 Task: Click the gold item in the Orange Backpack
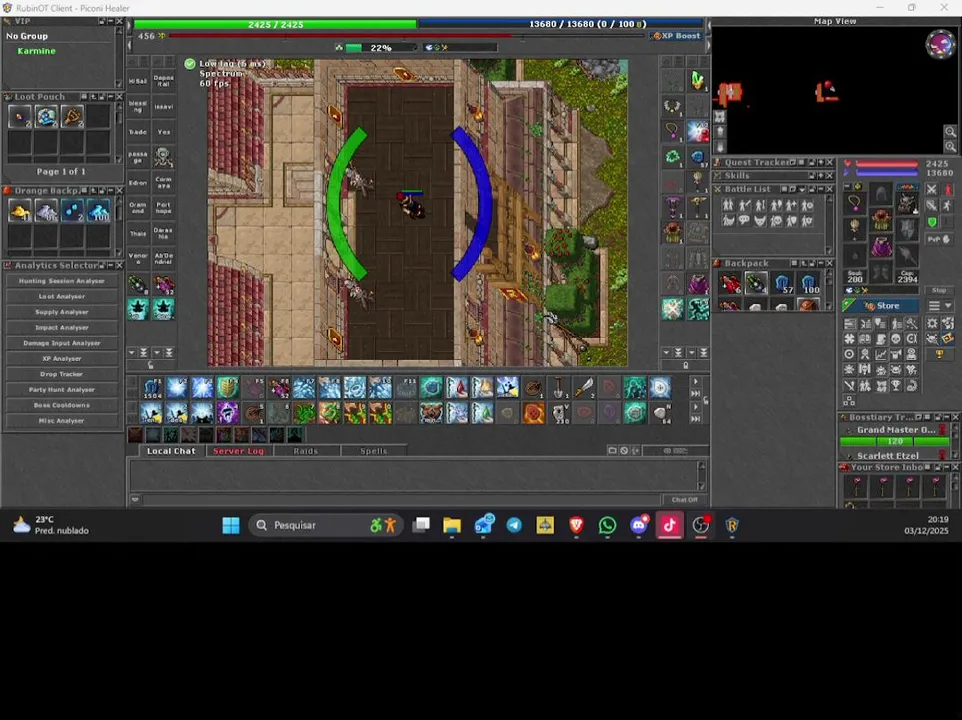pos(20,210)
